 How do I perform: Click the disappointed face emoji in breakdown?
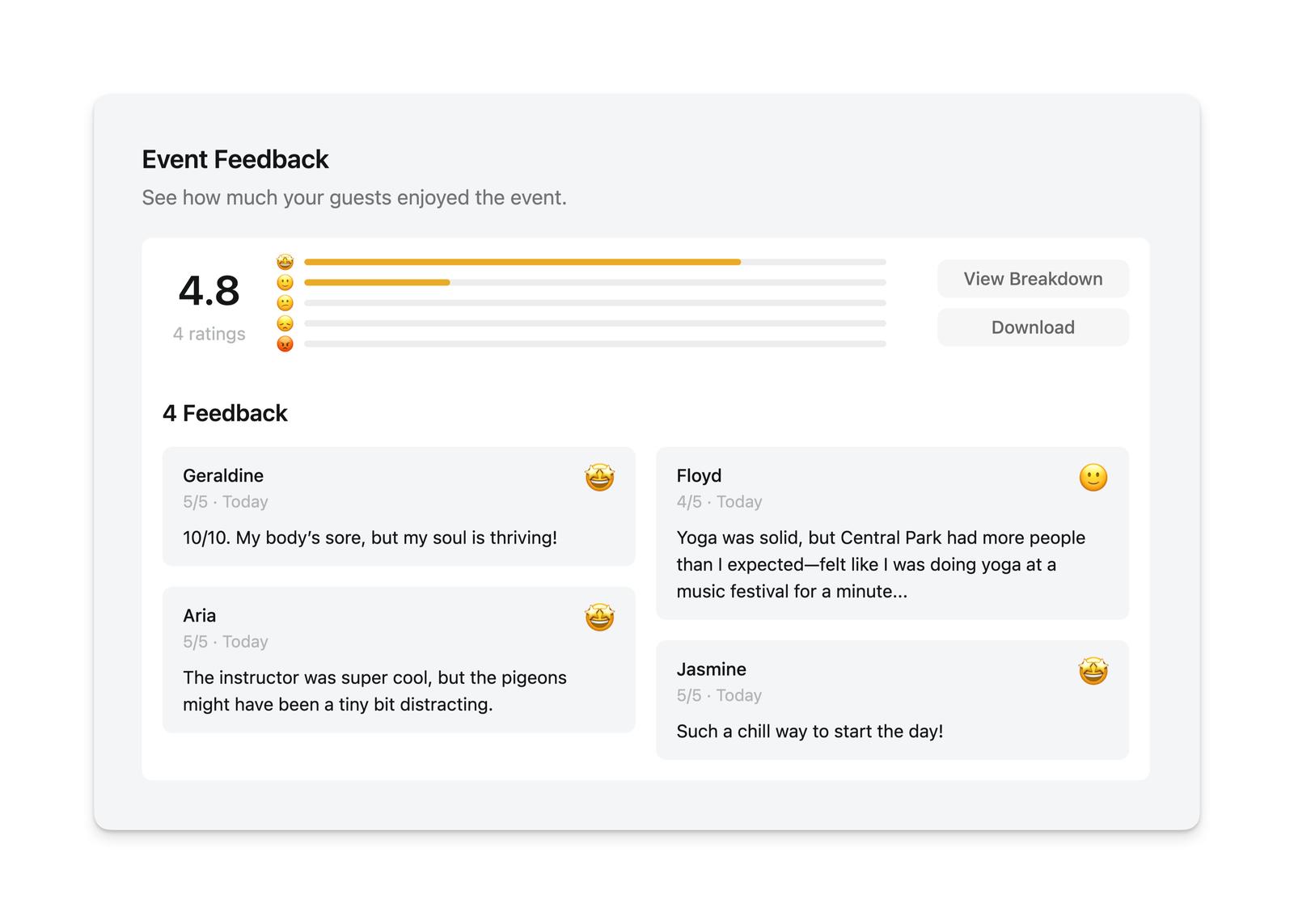(x=285, y=323)
